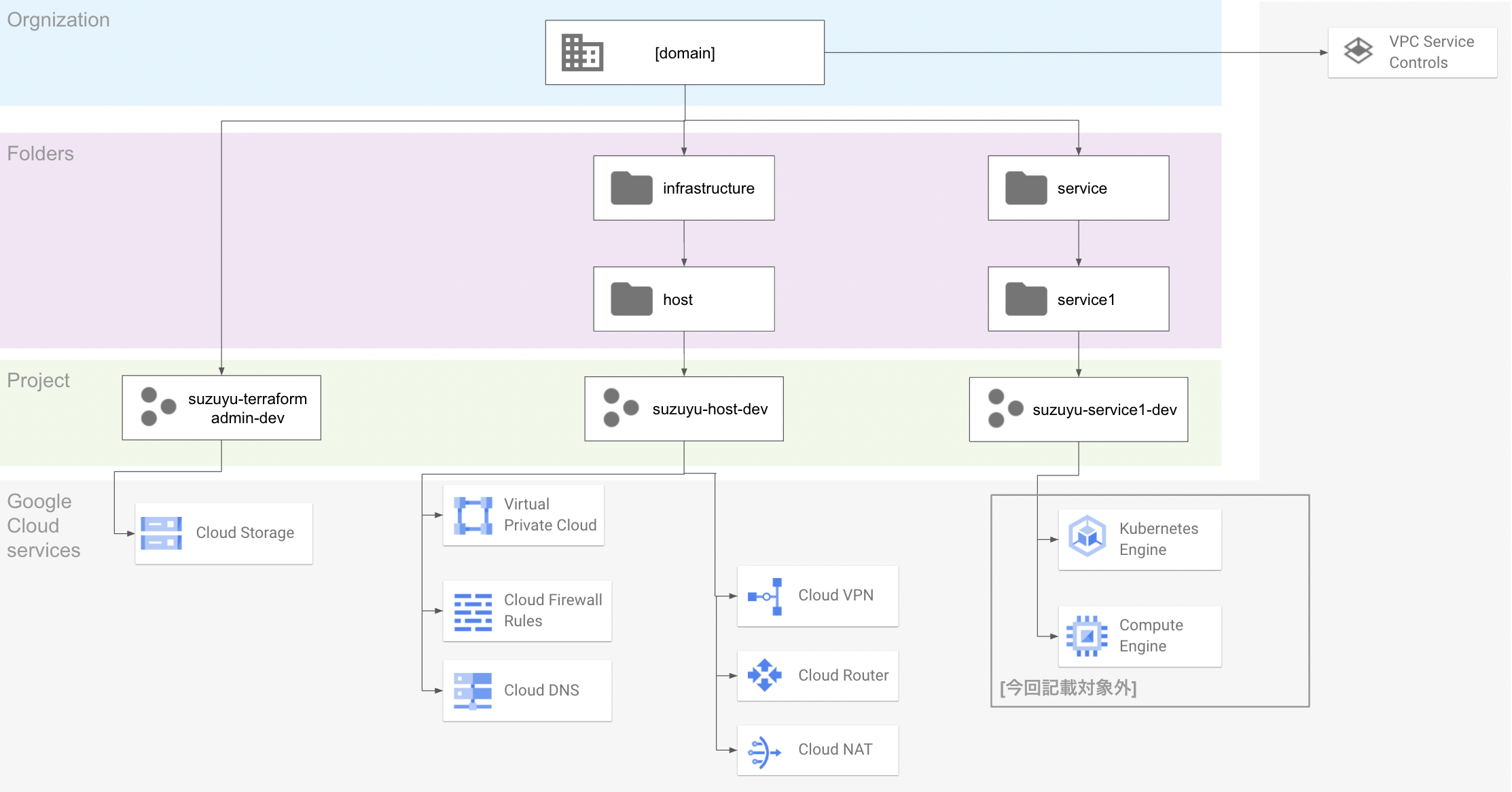Click the Cloud DNS icon
The image size is (1512, 792).
pyautogui.click(x=473, y=691)
